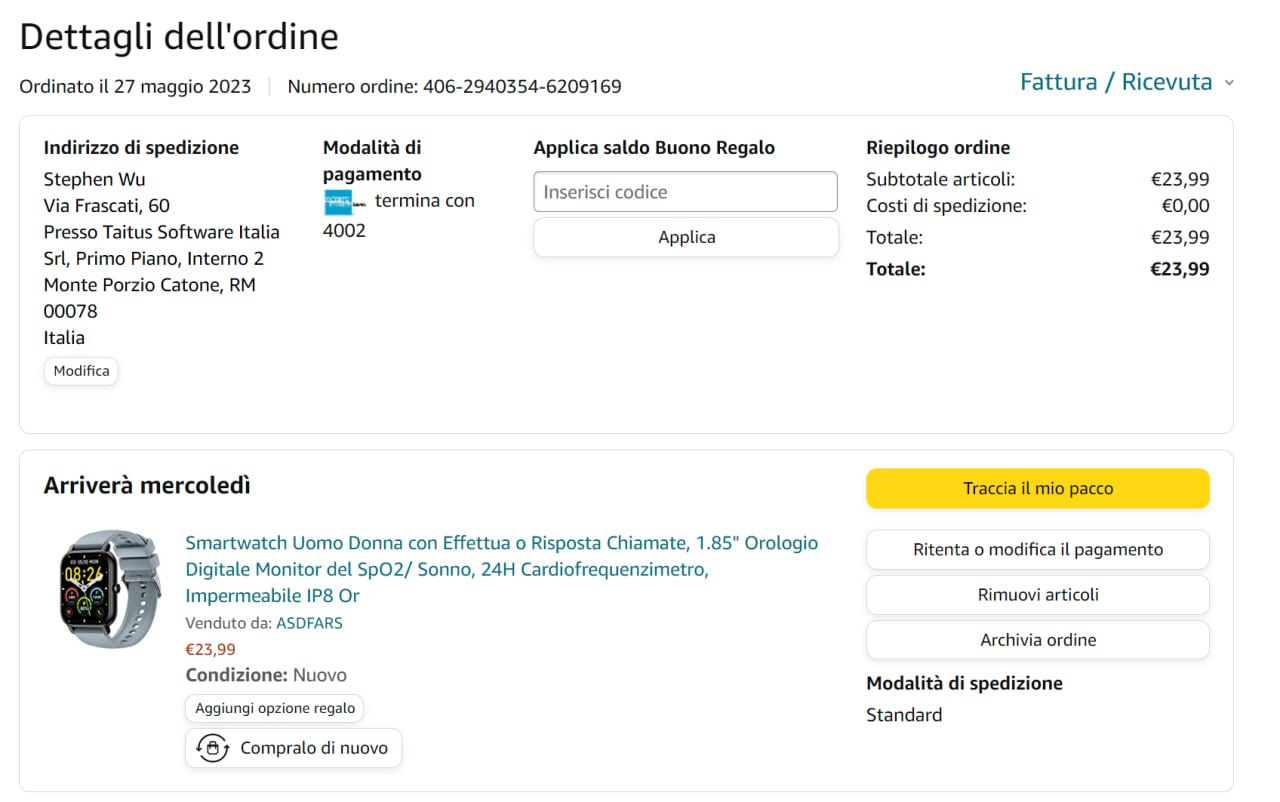Click the Rimuovi articoli button
Viewport: 1280px width, 802px height.
1037,594
